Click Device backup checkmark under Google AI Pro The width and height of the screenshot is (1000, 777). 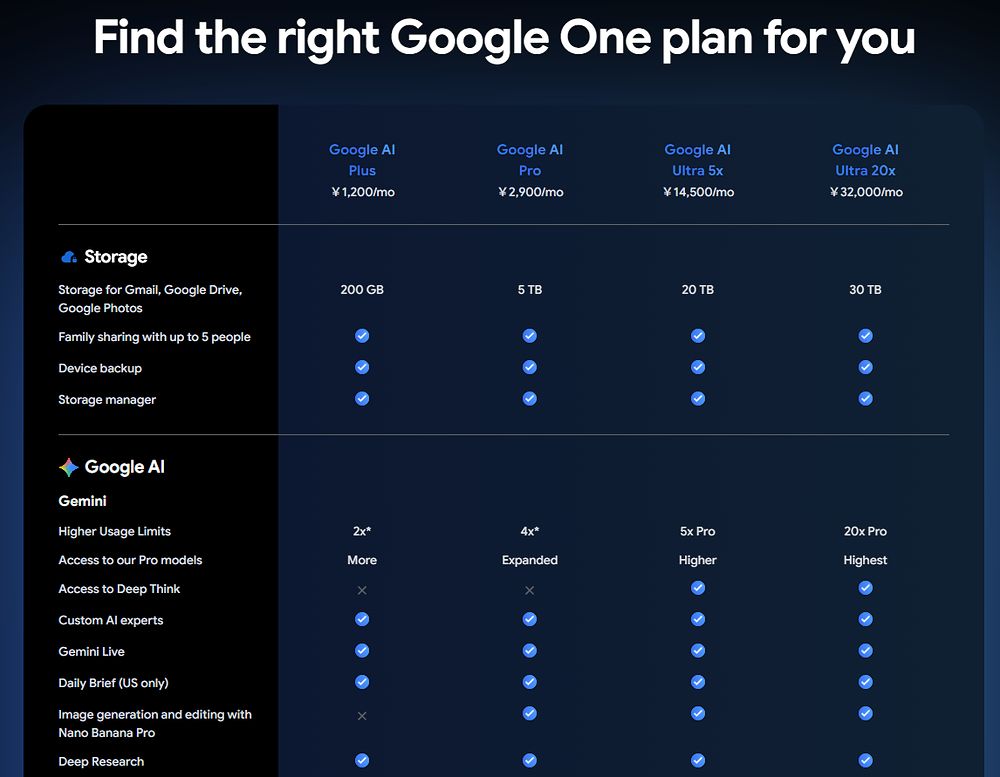pos(529,367)
